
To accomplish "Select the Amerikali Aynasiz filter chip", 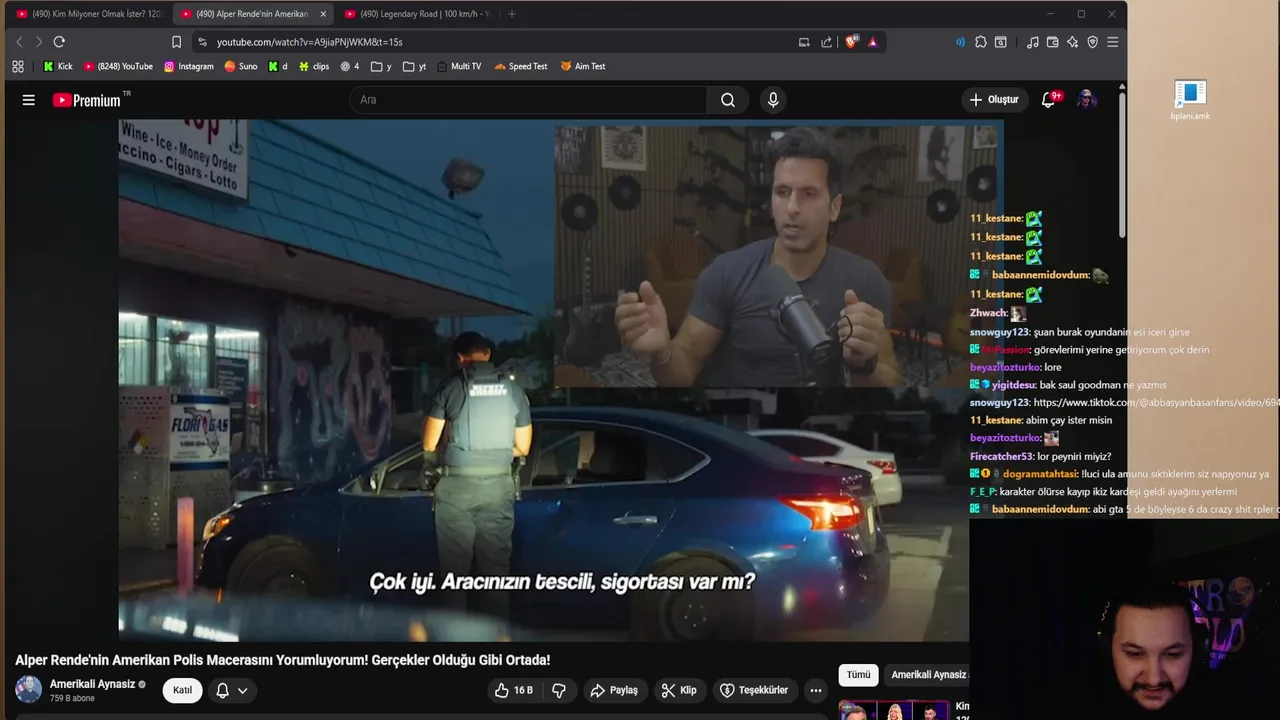I will 929,675.
